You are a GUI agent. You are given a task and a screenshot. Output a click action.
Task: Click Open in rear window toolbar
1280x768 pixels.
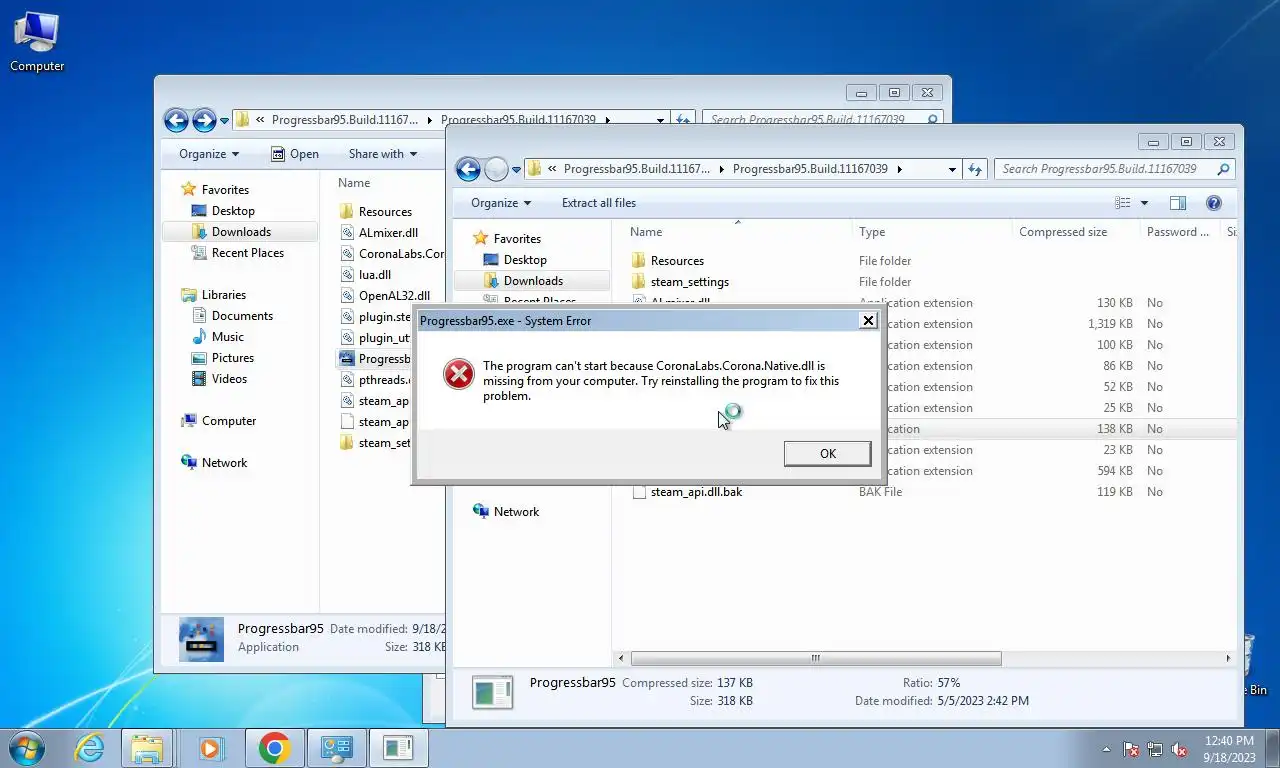click(x=295, y=154)
